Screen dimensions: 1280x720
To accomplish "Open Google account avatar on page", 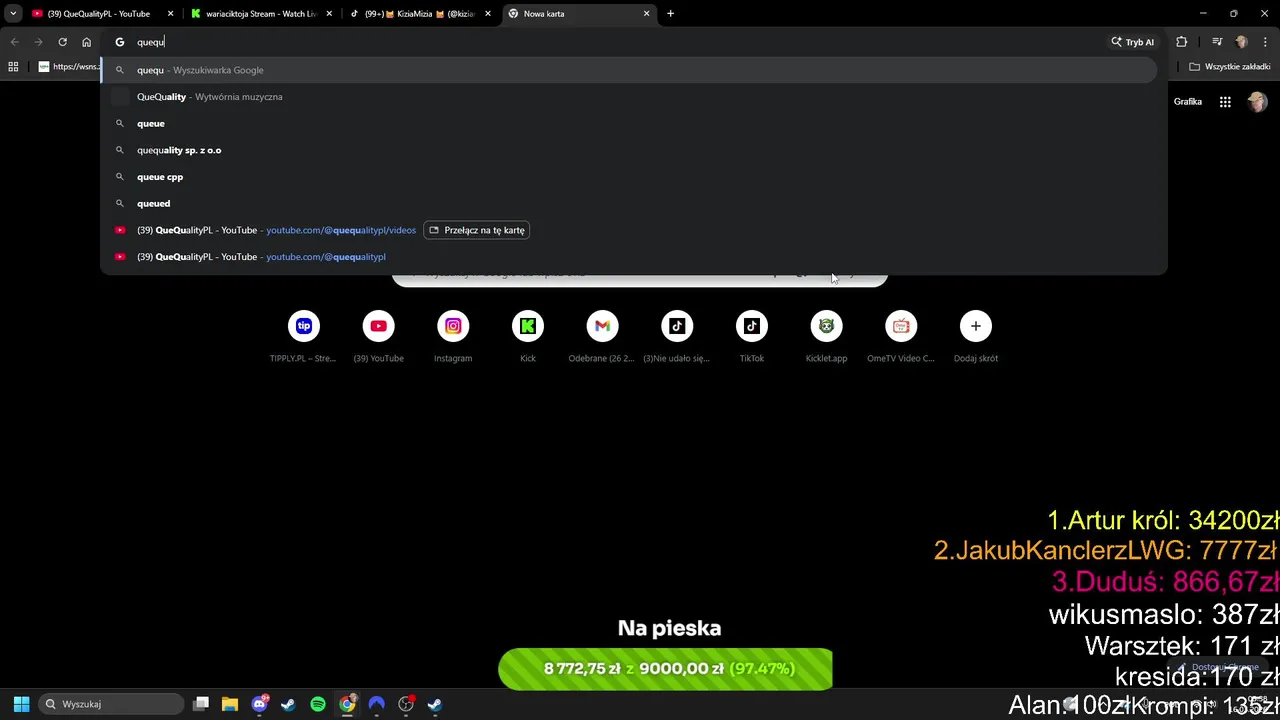I will click(x=1257, y=102).
